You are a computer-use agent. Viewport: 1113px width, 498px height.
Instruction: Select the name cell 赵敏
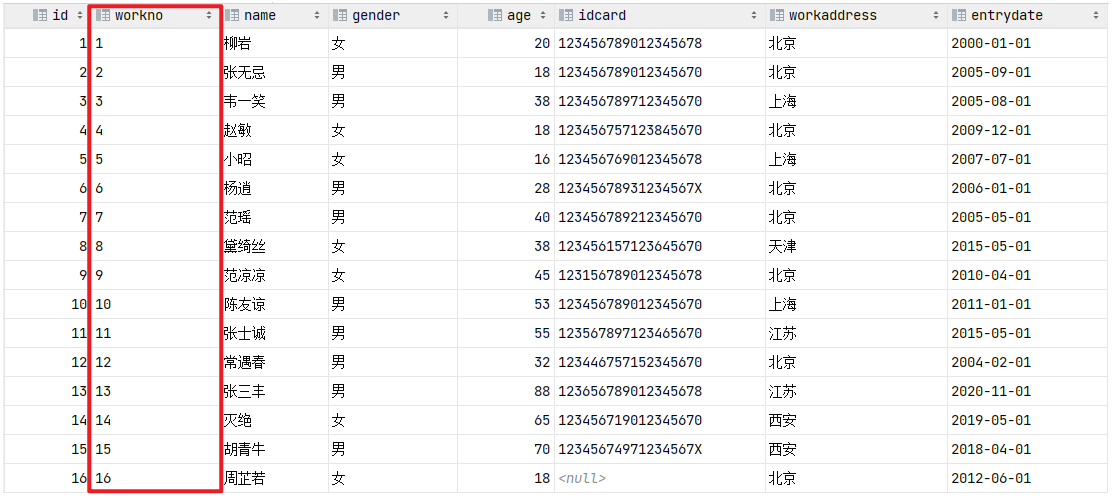pyautogui.click(x=237, y=131)
